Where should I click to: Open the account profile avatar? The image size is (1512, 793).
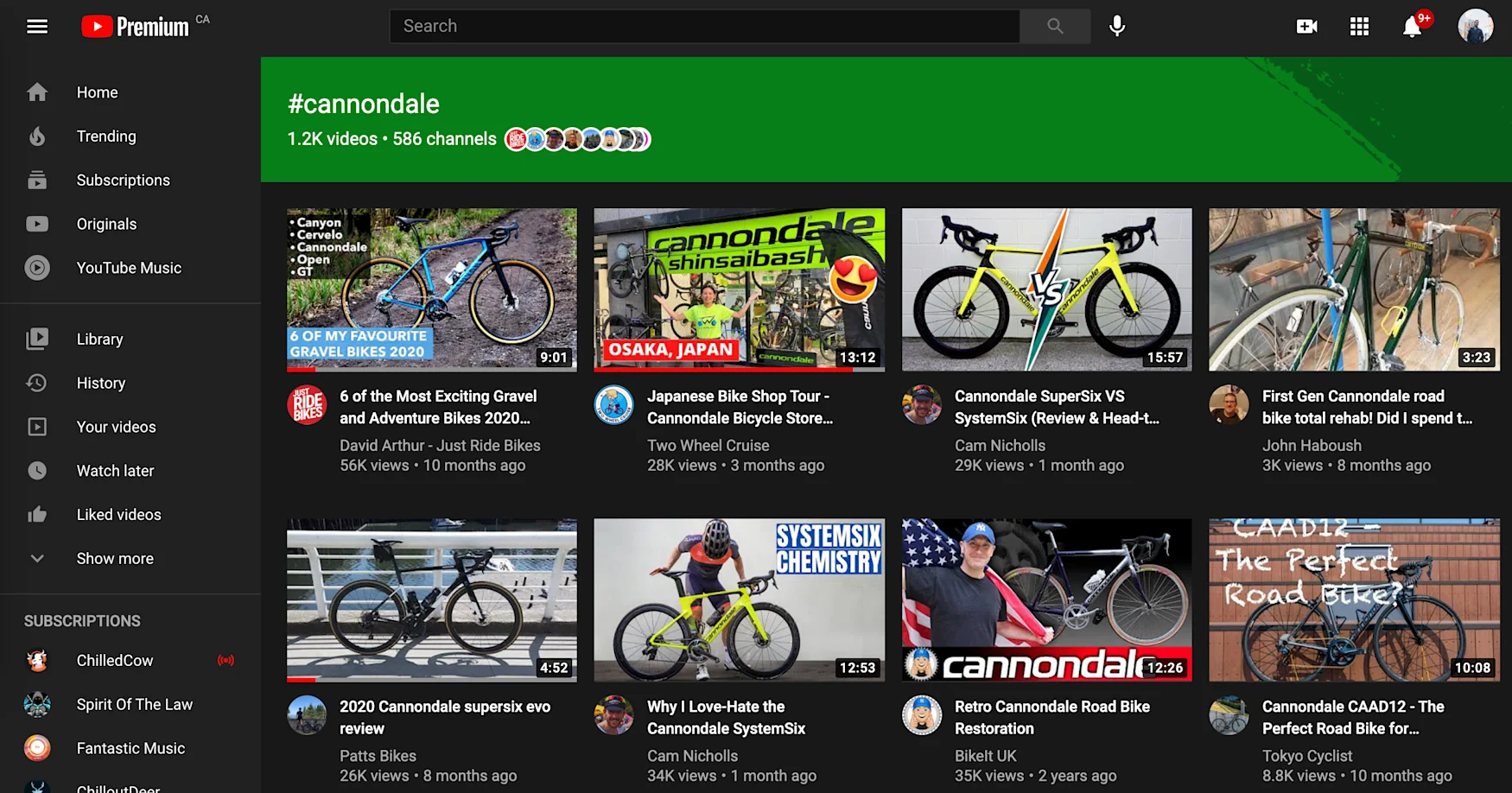point(1475,27)
